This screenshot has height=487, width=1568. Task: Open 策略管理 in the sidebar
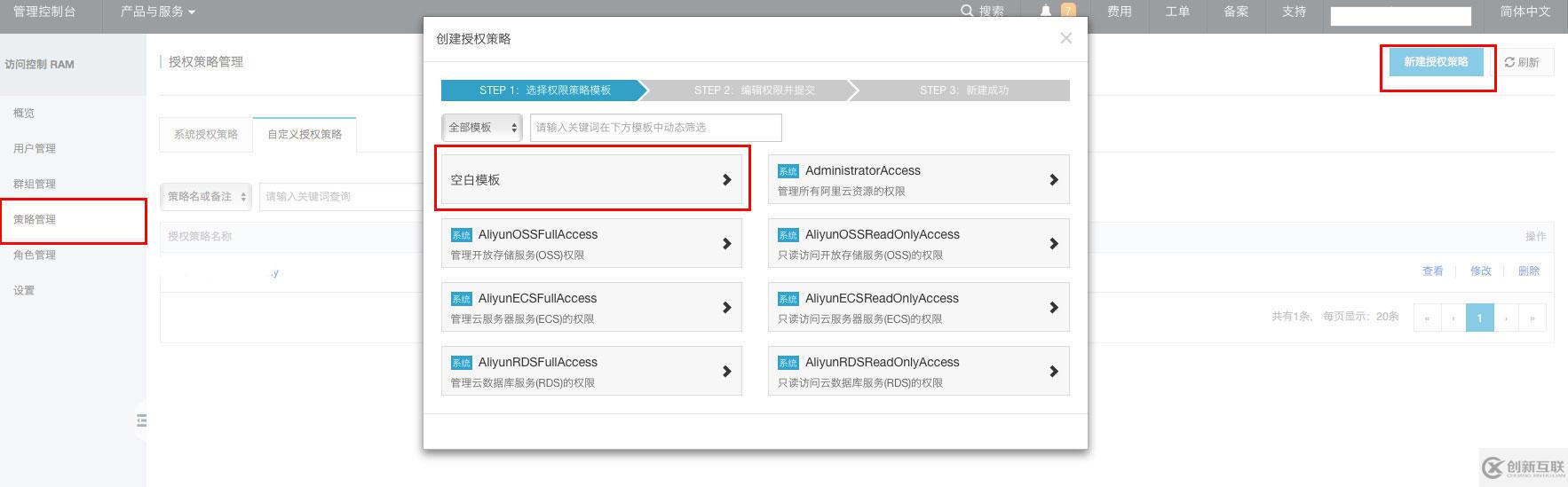point(35,219)
